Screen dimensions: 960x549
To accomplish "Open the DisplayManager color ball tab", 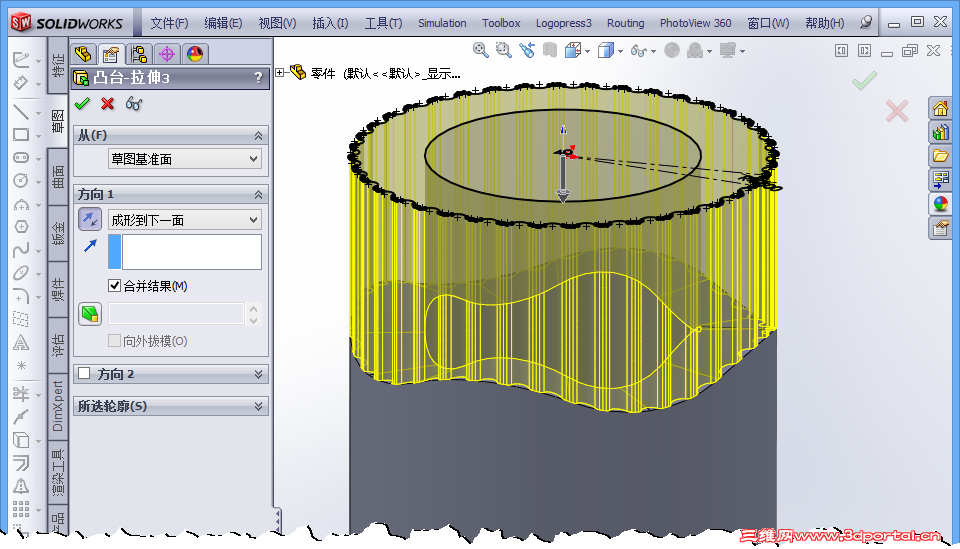I will click(x=195, y=54).
